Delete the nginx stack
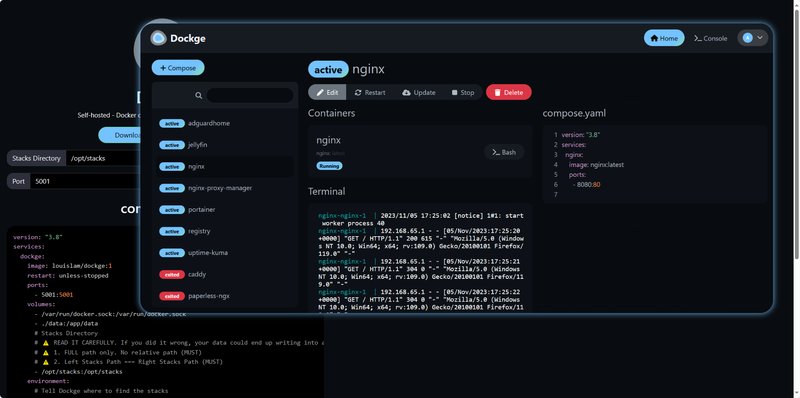This screenshot has height=398, width=800. 509,92
